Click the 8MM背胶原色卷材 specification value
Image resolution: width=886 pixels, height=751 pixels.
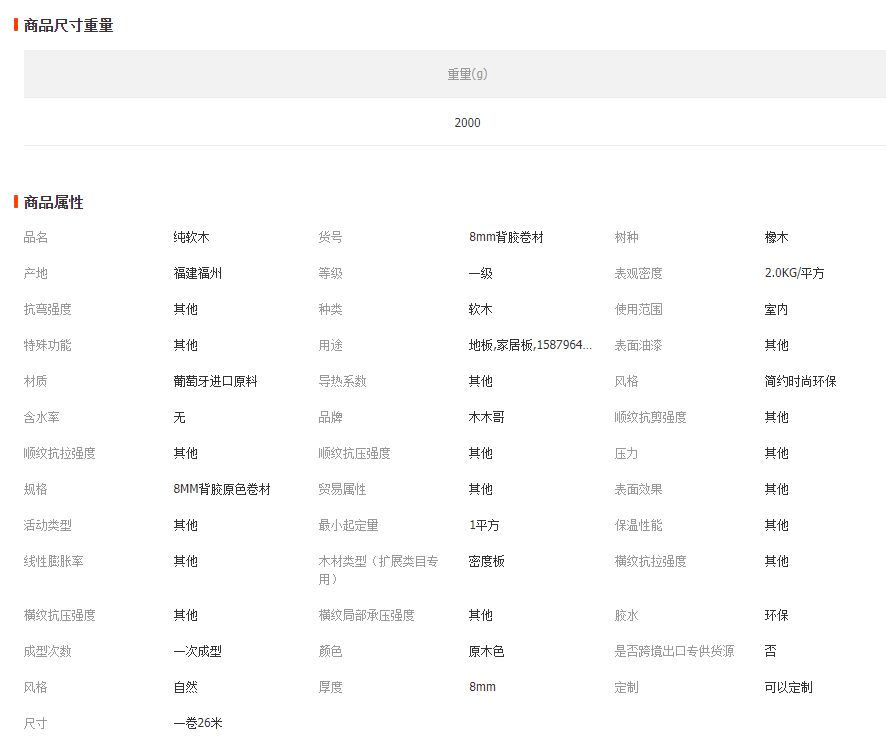point(222,489)
